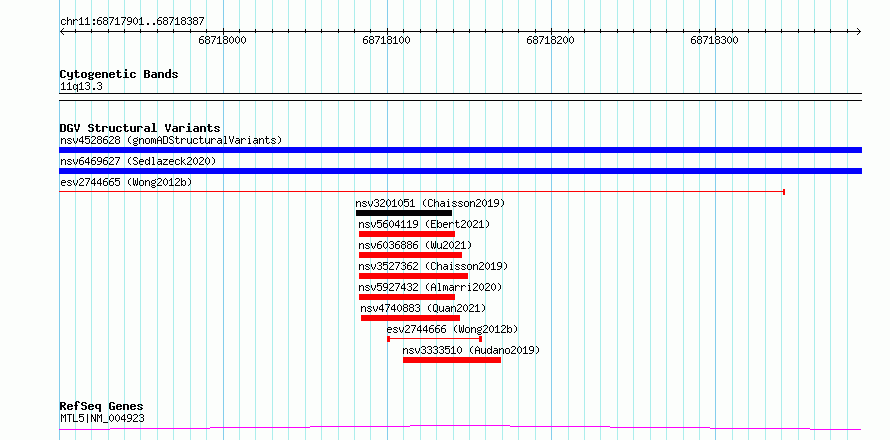Screen dimensions: 890x440
Task: Click the nsv6469627 (Sedlazeck2020) label
Action: click(x=138, y=161)
